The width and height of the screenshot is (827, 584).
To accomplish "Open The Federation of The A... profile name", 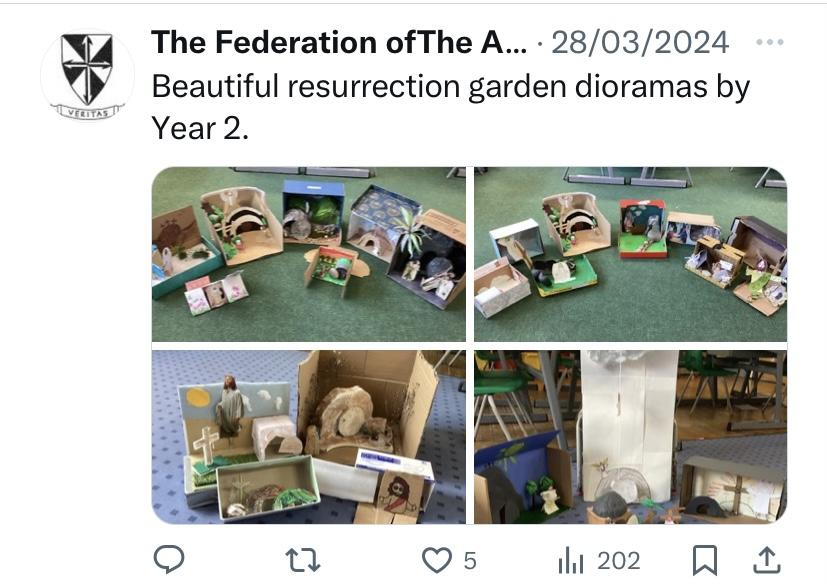I will tap(339, 42).
